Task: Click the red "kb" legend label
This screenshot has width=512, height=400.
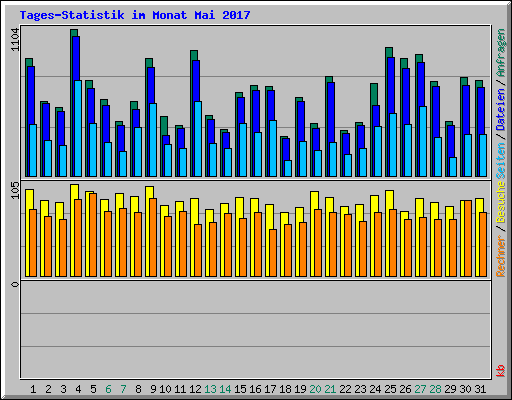Action: pos(501,371)
